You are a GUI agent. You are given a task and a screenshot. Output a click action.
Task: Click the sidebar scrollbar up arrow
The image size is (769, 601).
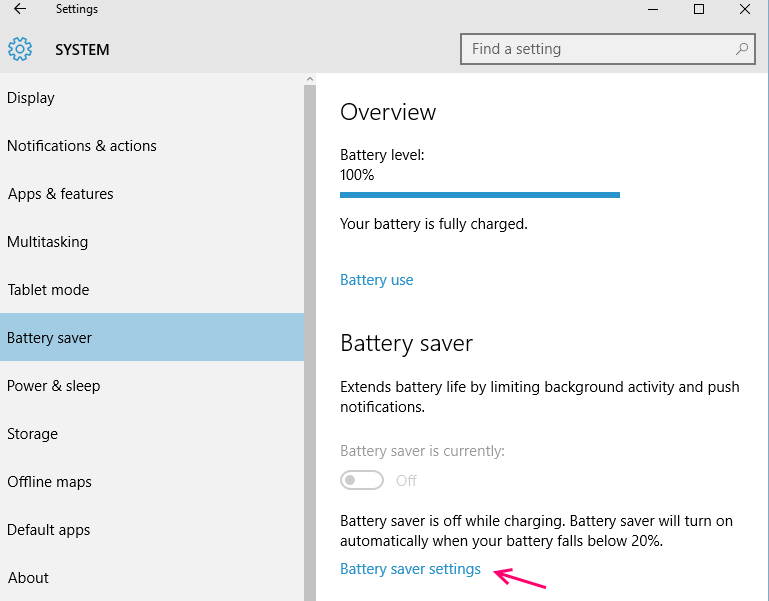pos(309,79)
